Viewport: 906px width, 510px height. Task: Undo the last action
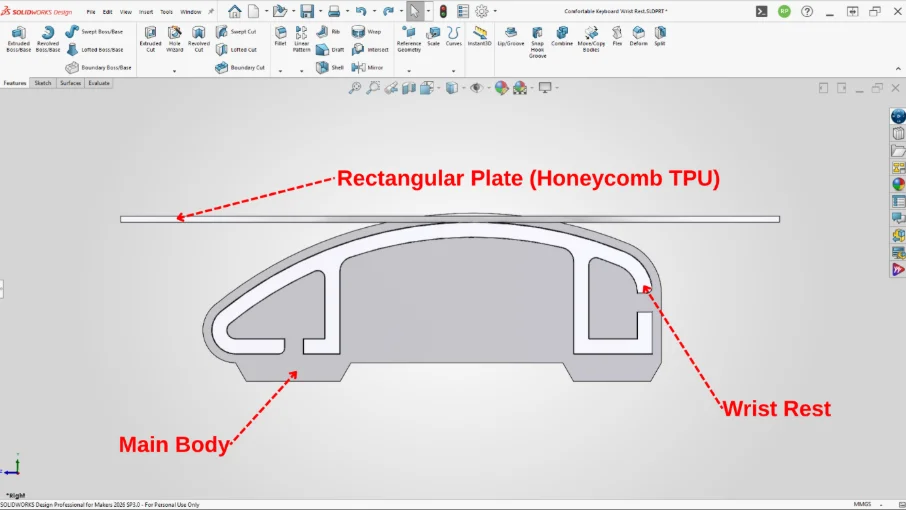(x=361, y=11)
